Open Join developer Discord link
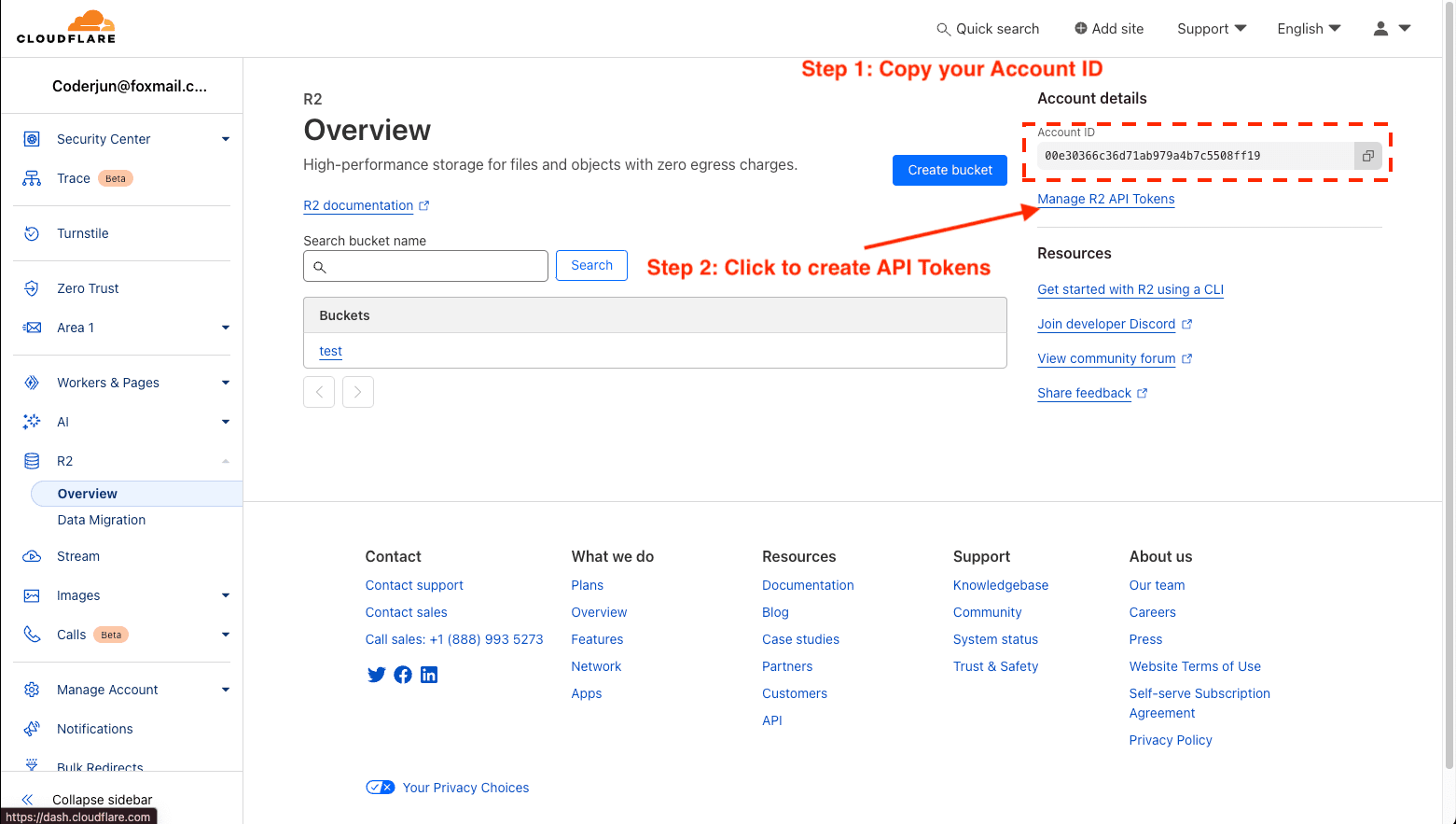1456x824 pixels. (x=1115, y=324)
